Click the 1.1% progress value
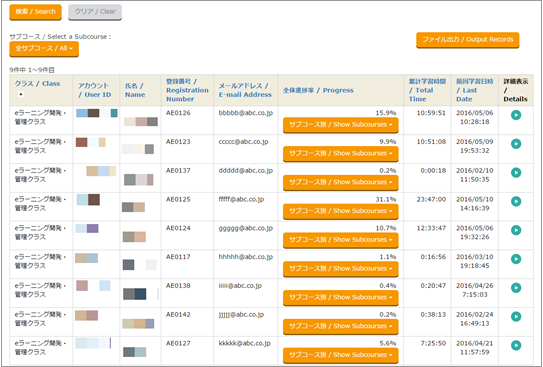This screenshot has width=543, height=367. (x=388, y=257)
